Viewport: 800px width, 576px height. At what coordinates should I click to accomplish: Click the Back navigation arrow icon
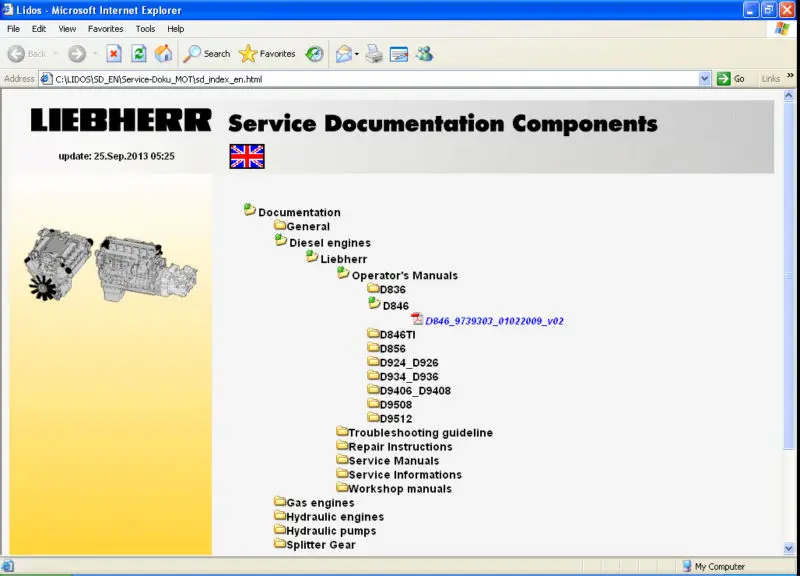16,54
